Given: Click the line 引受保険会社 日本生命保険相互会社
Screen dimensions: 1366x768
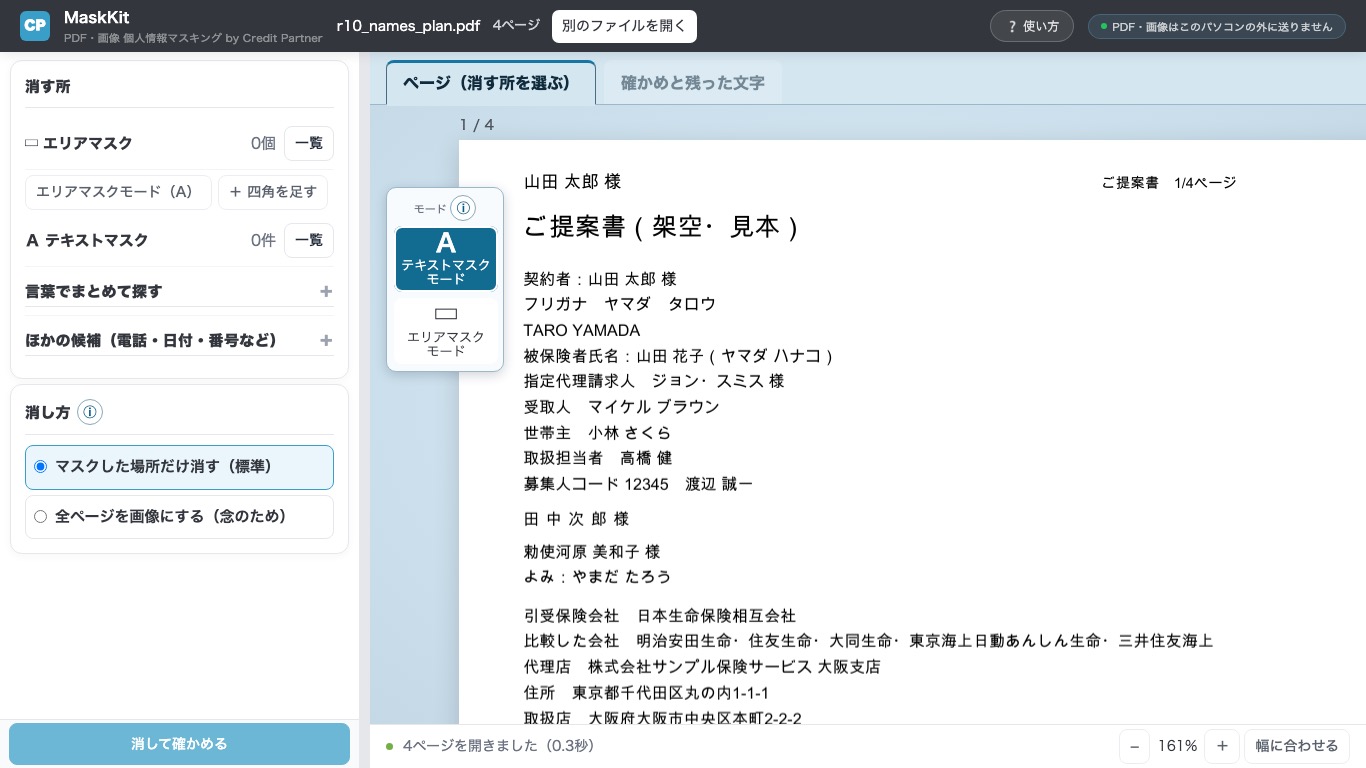Looking at the screenshot, I should [x=660, y=616].
